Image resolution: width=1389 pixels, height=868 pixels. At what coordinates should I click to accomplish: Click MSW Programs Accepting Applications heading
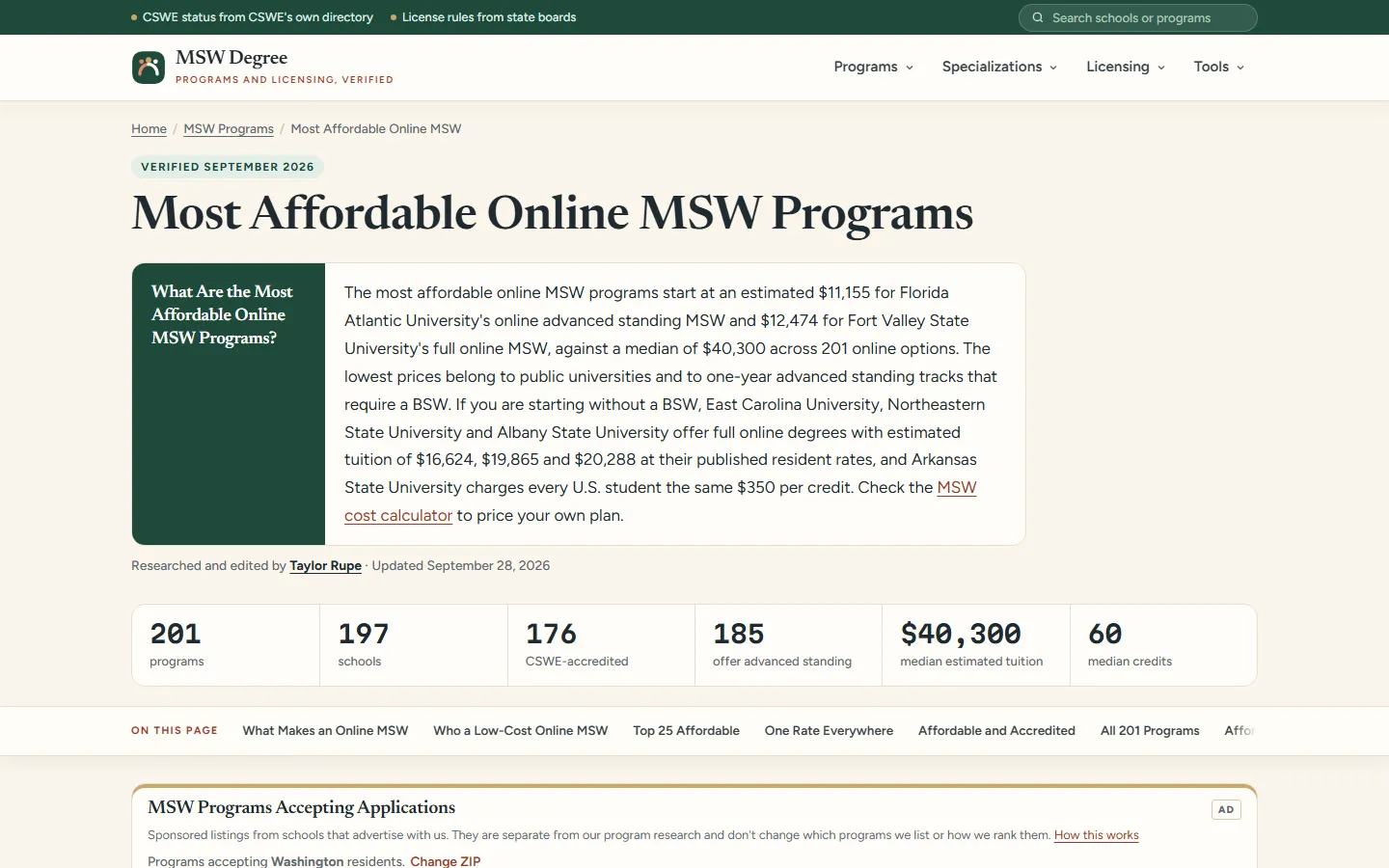coord(301,807)
